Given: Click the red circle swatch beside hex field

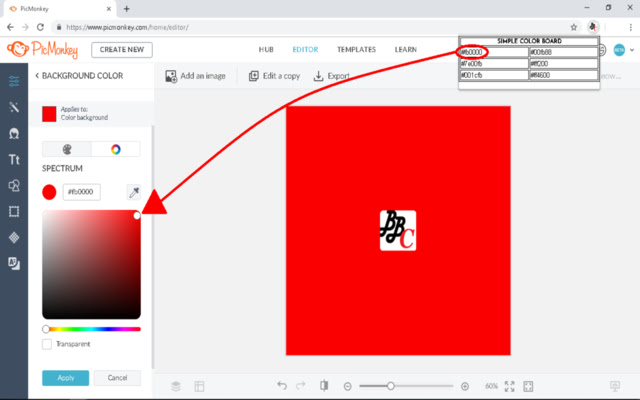Looking at the screenshot, I should pyautogui.click(x=49, y=192).
